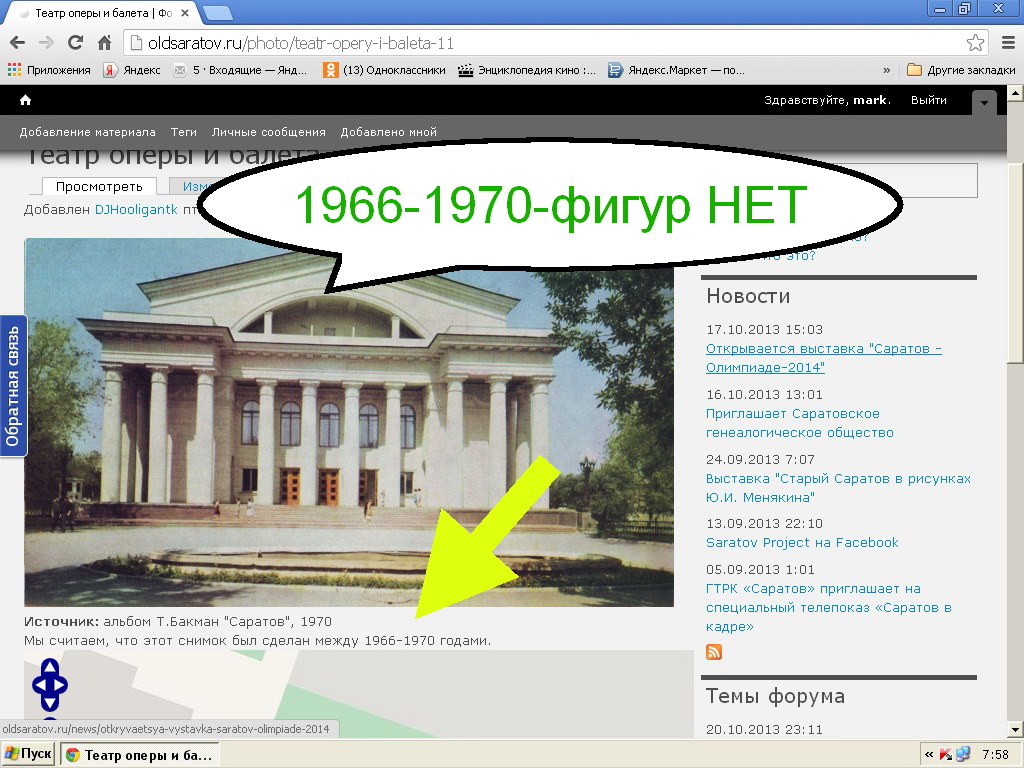Open the Saratov Project на Facebook news link
The width and height of the screenshot is (1024, 768).
click(x=802, y=542)
